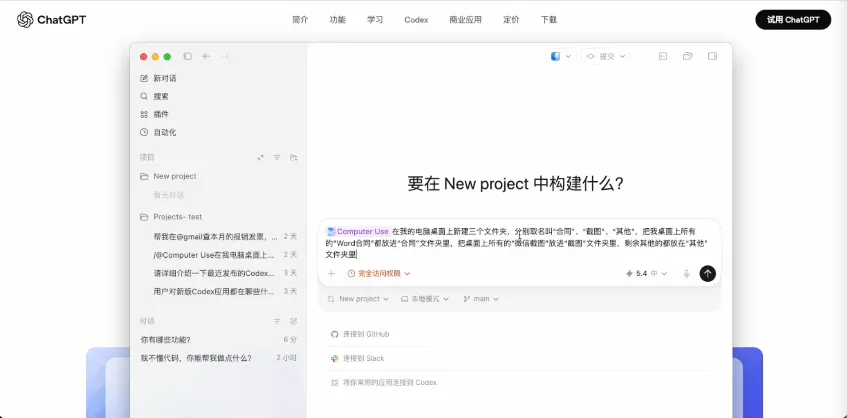847x418 pixels.
Task: Click the 试用 ChatGPT button
Action: coord(793,20)
